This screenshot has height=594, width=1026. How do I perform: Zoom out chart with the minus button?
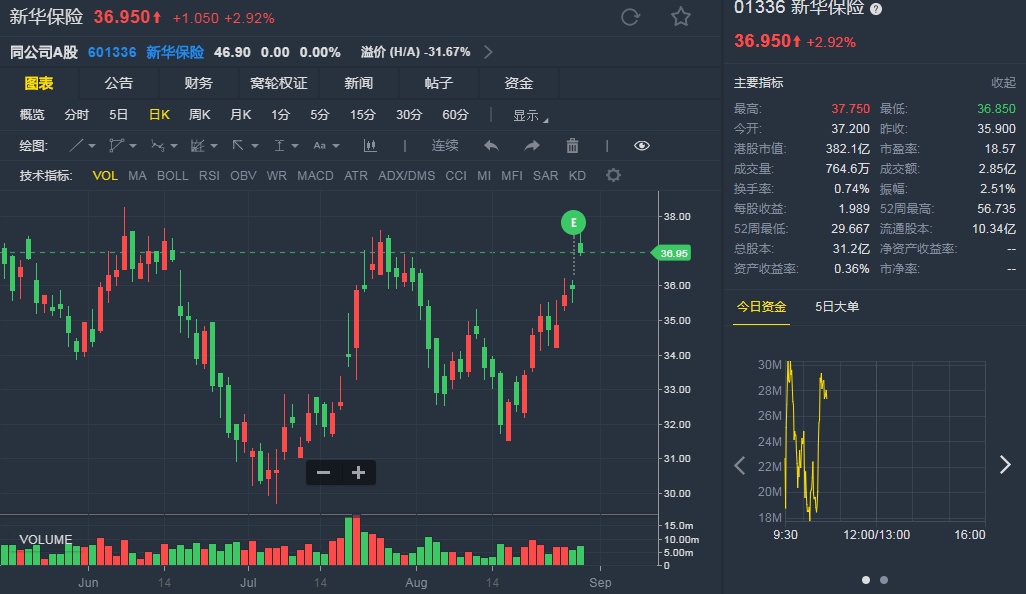323,473
